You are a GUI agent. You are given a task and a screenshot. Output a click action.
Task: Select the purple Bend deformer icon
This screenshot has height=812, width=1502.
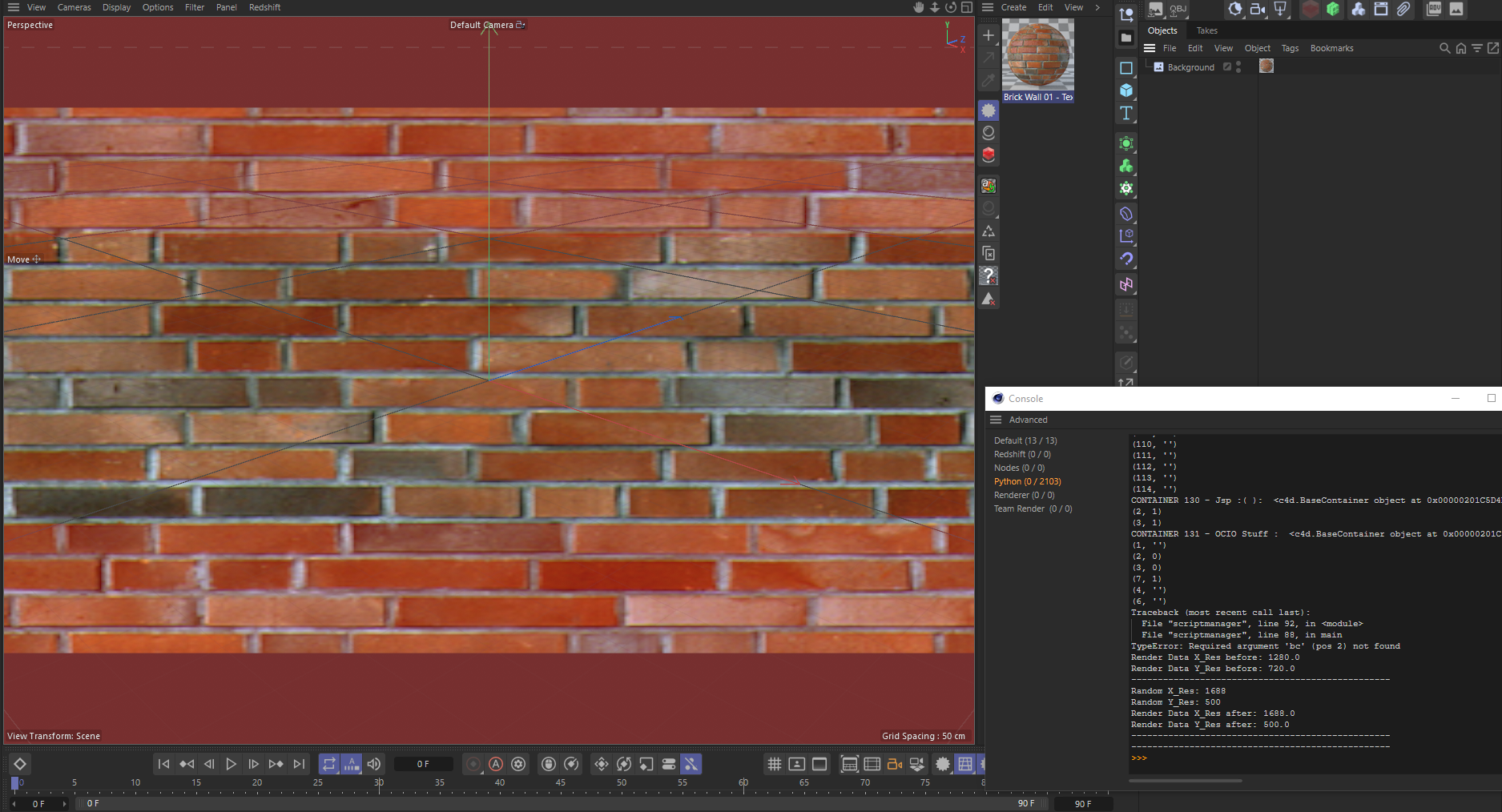(x=1126, y=214)
